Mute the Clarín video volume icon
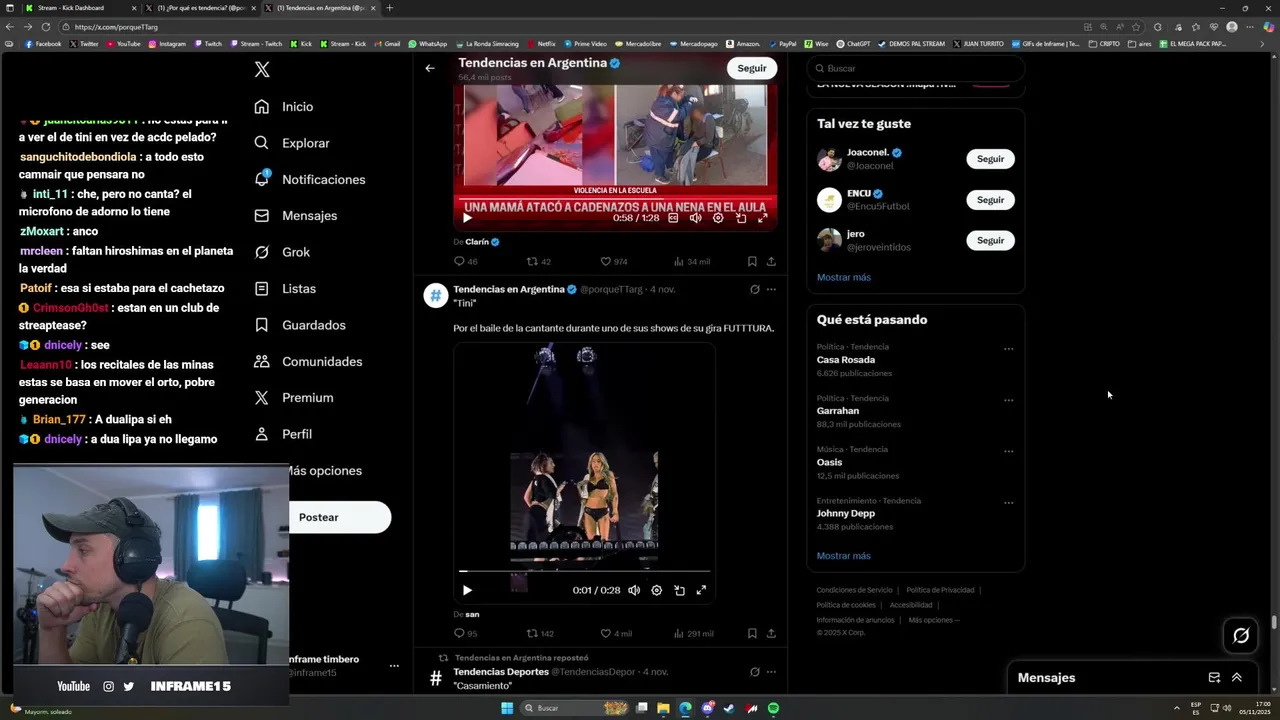 pyautogui.click(x=695, y=218)
